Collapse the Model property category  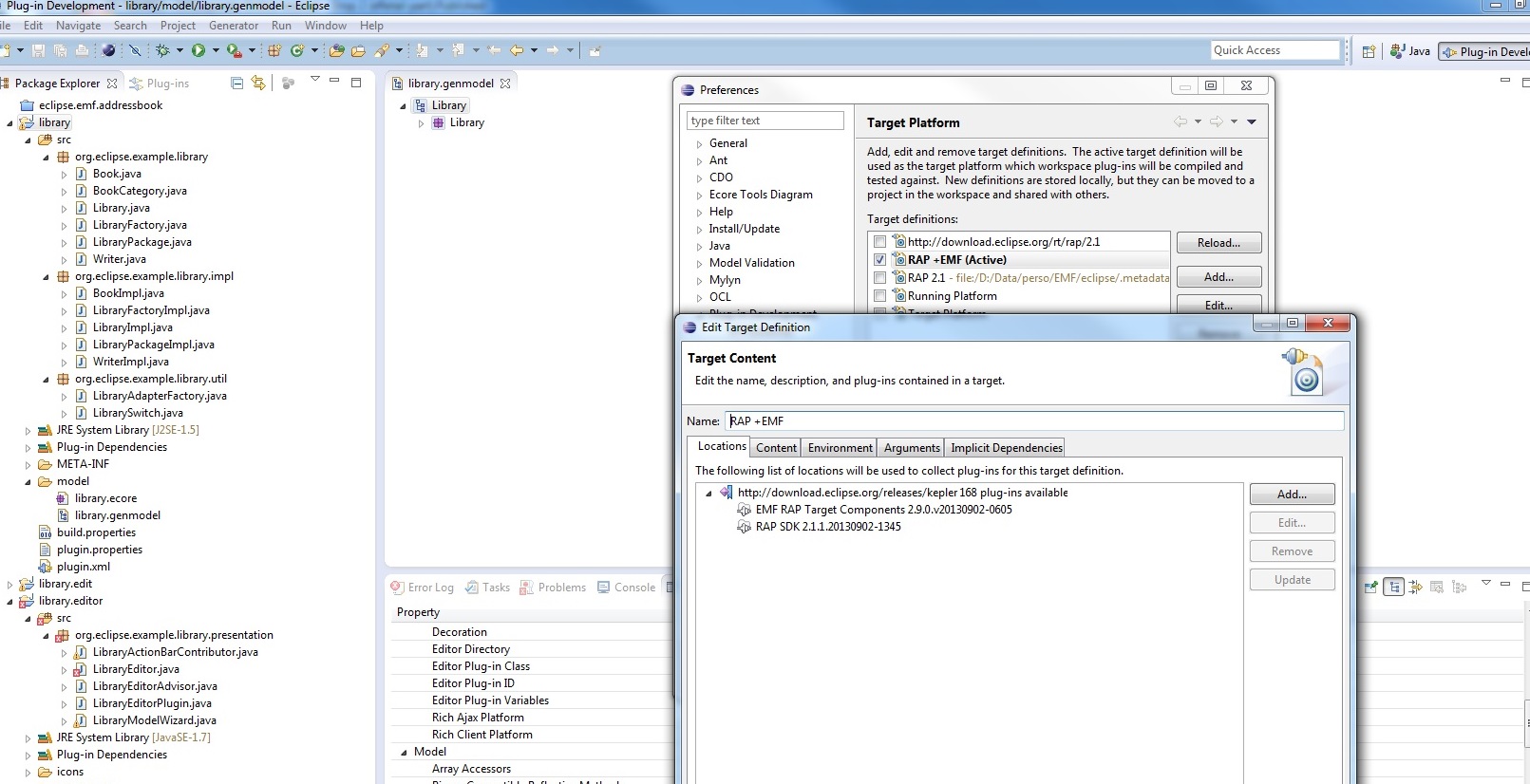(x=404, y=752)
